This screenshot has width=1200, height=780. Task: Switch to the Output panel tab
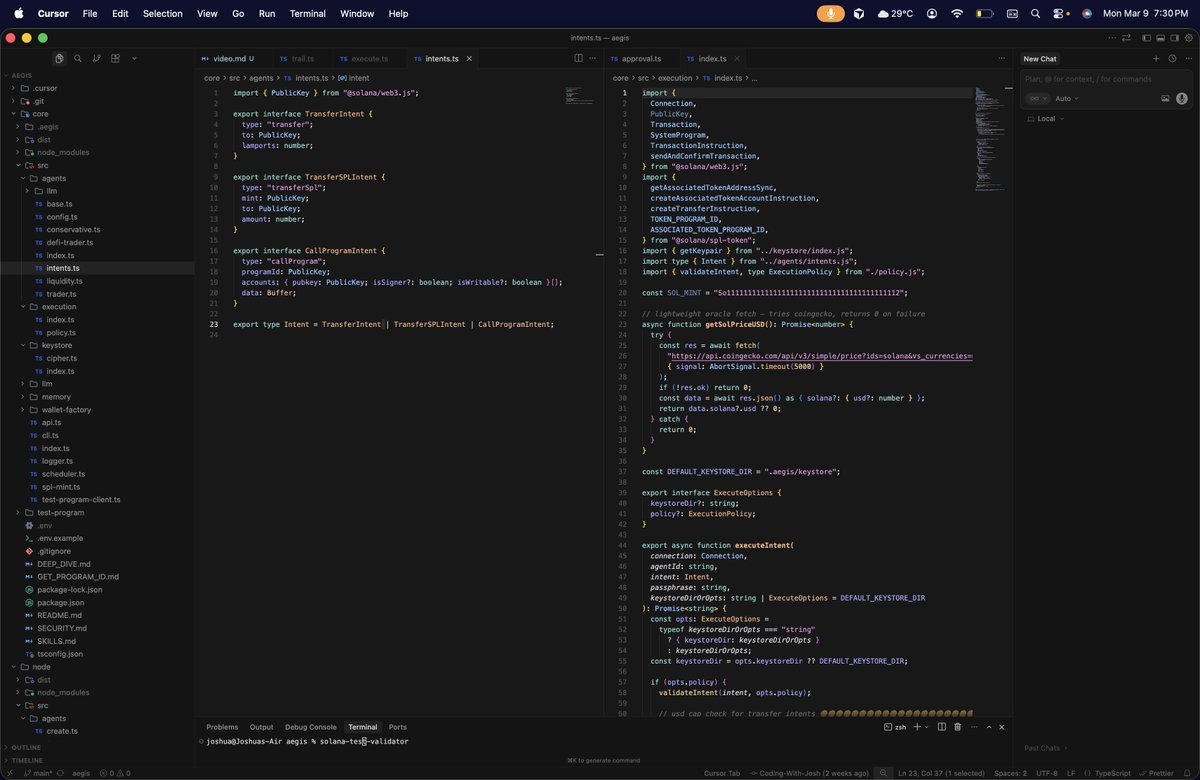point(261,727)
